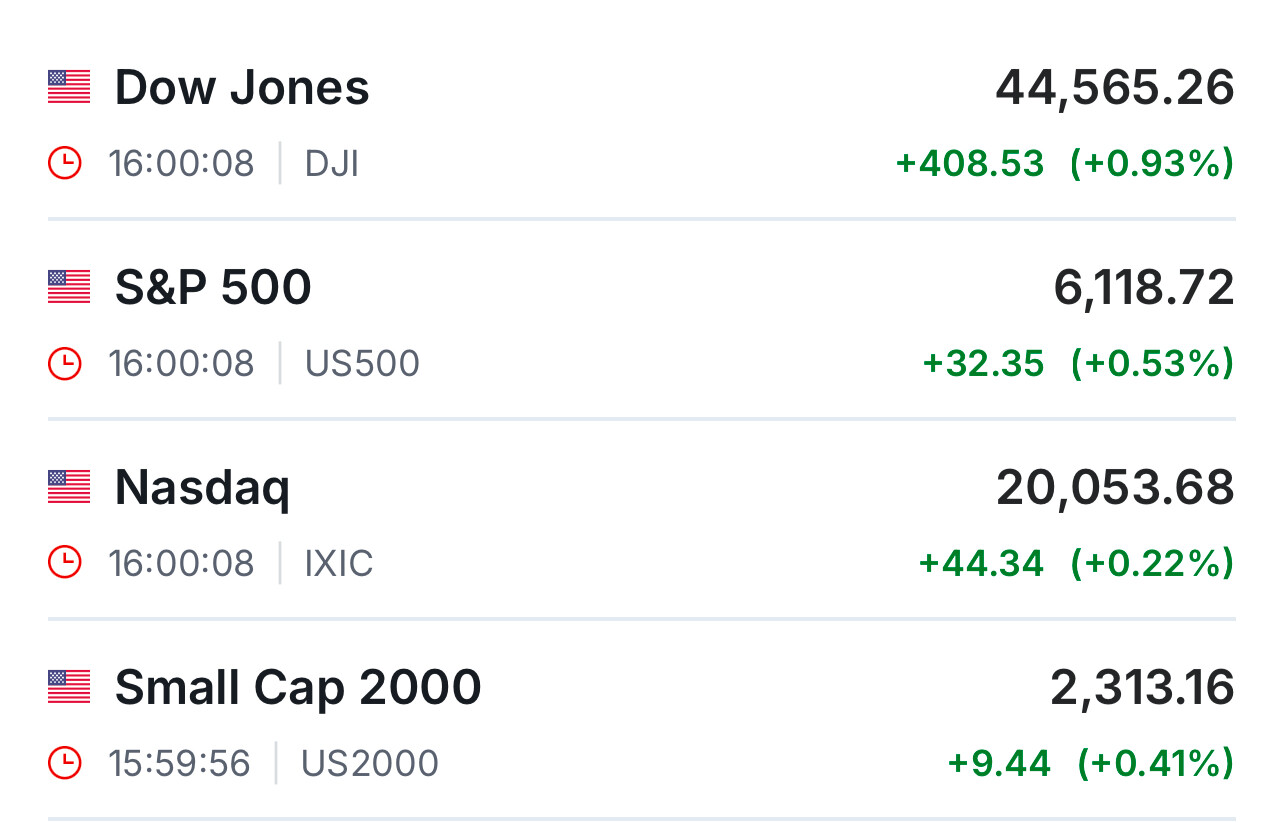Click the Nasdaq price 20,053.68
The height and width of the screenshot is (823, 1284).
pyautogui.click(x=1114, y=489)
